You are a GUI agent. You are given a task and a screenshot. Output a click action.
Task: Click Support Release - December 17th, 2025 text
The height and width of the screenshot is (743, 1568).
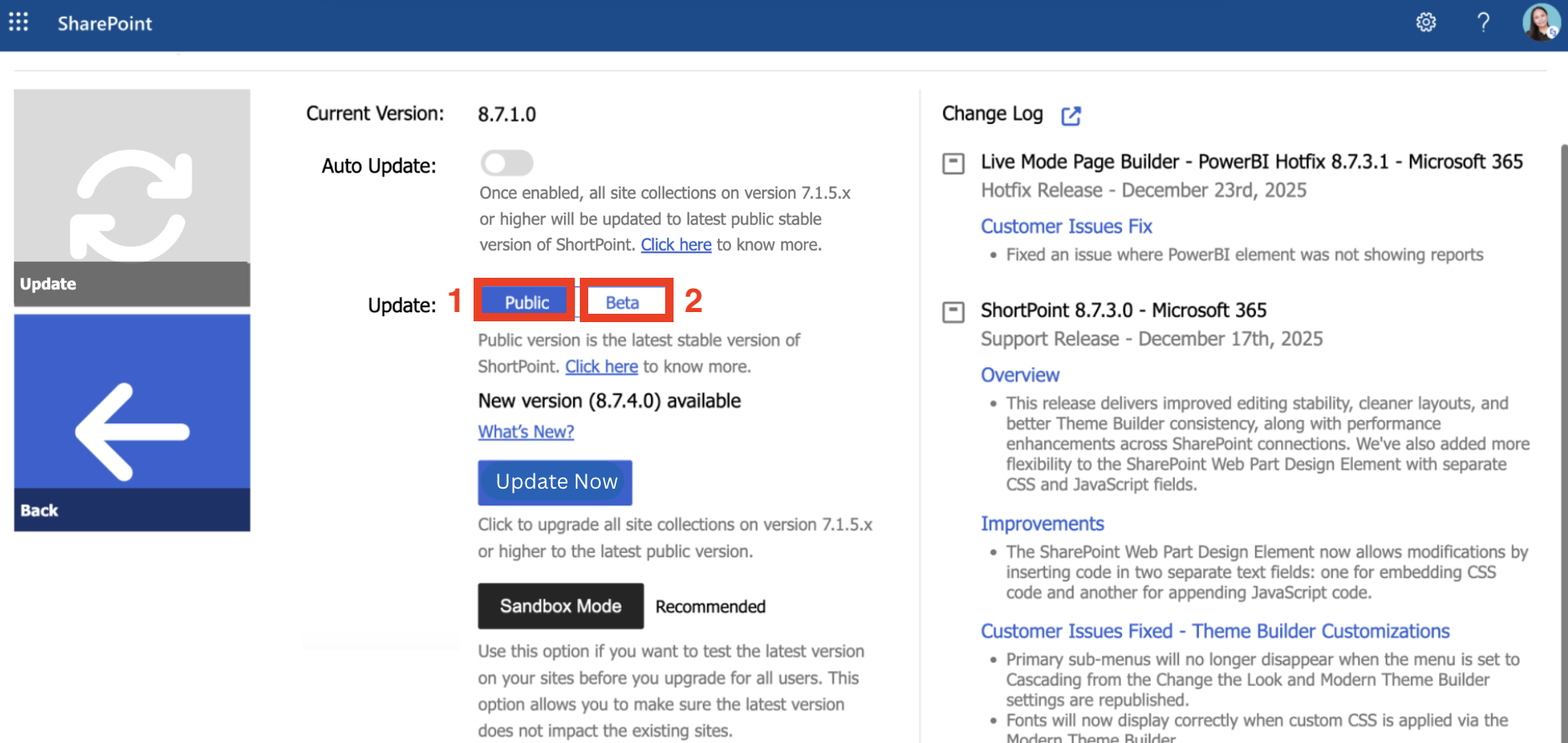tap(1152, 339)
